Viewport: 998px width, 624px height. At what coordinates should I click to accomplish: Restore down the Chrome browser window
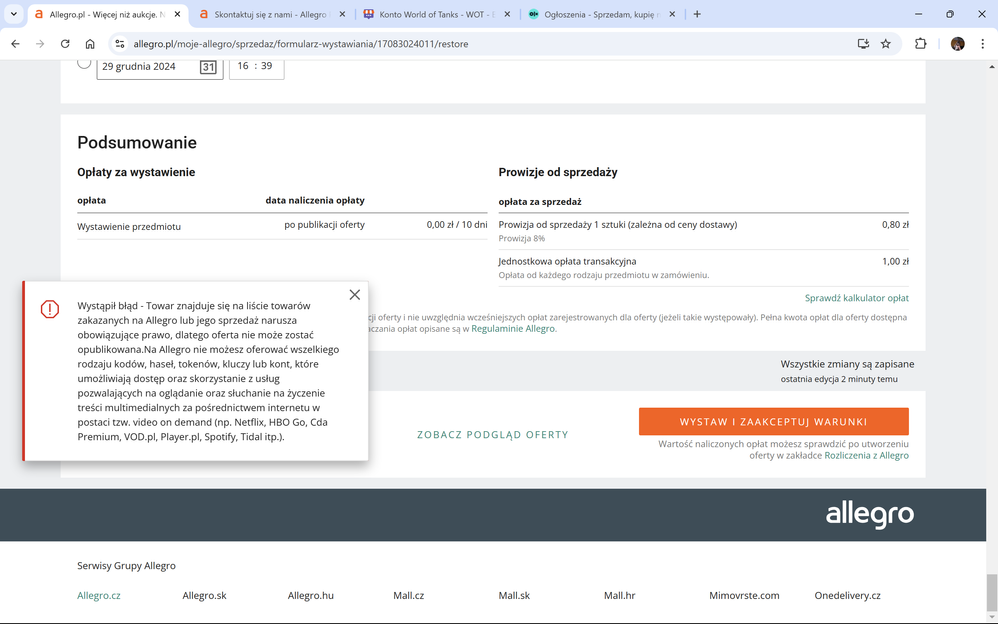pos(950,14)
